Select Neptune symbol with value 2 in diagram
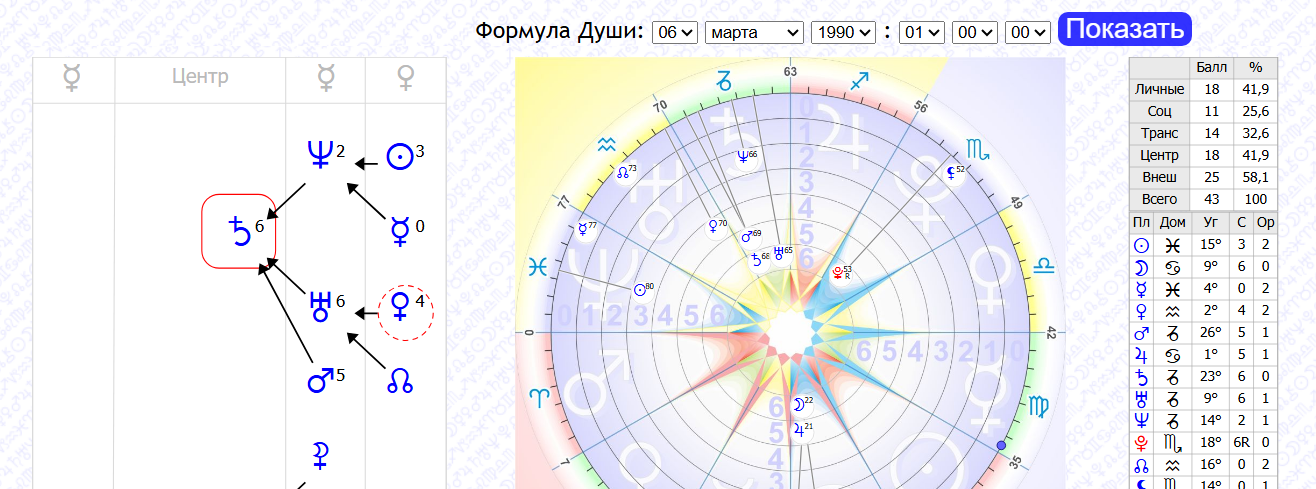The image size is (1316, 489). pos(319,154)
